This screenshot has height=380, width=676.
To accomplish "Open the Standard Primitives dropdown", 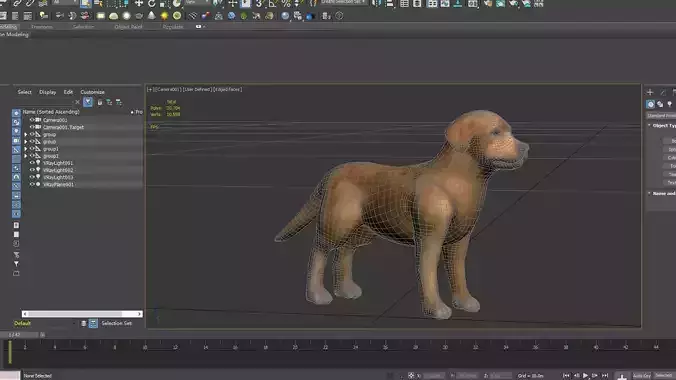I will [x=661, y=116].
